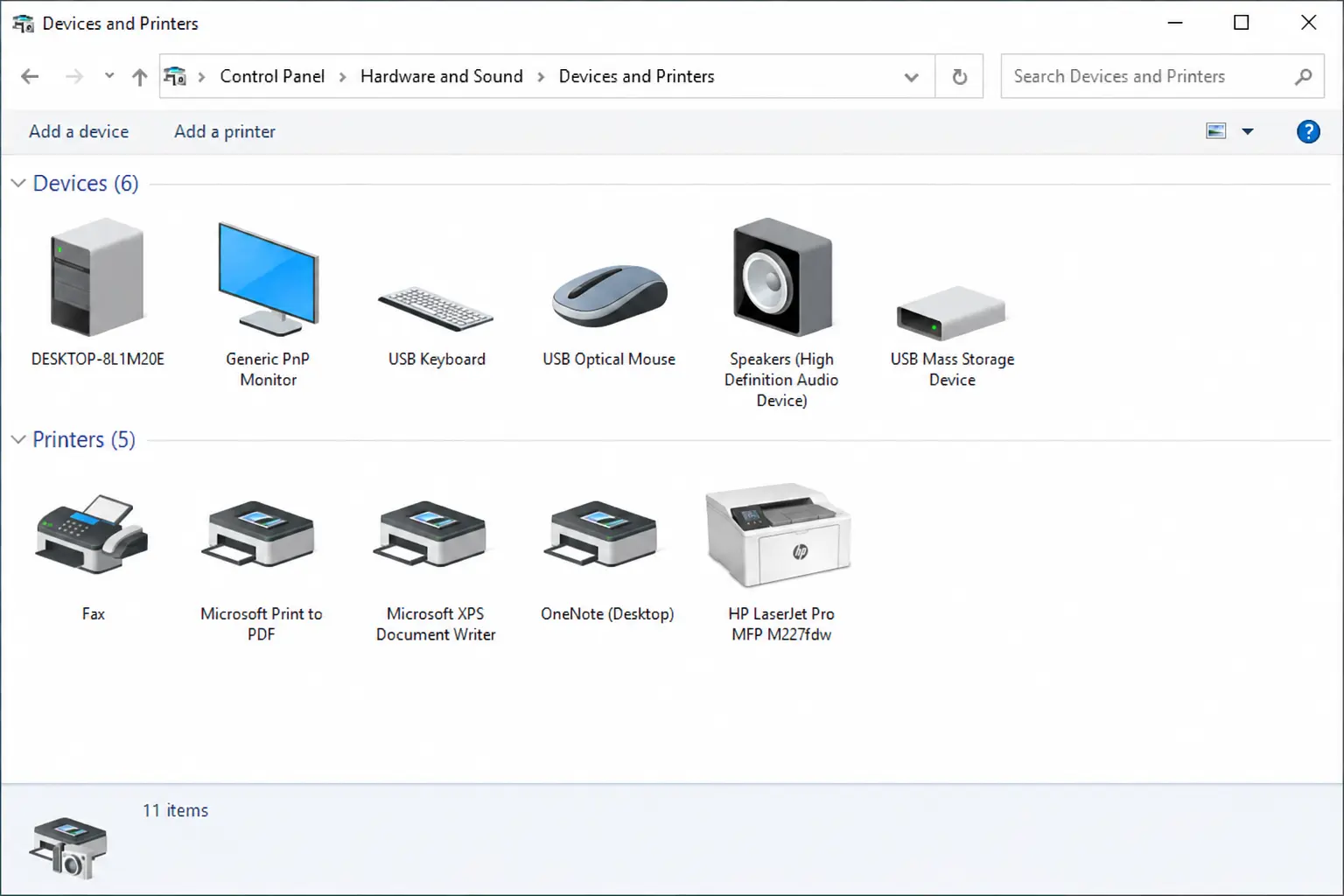Select the USB Mass Storage Device icon

[951, 312]
